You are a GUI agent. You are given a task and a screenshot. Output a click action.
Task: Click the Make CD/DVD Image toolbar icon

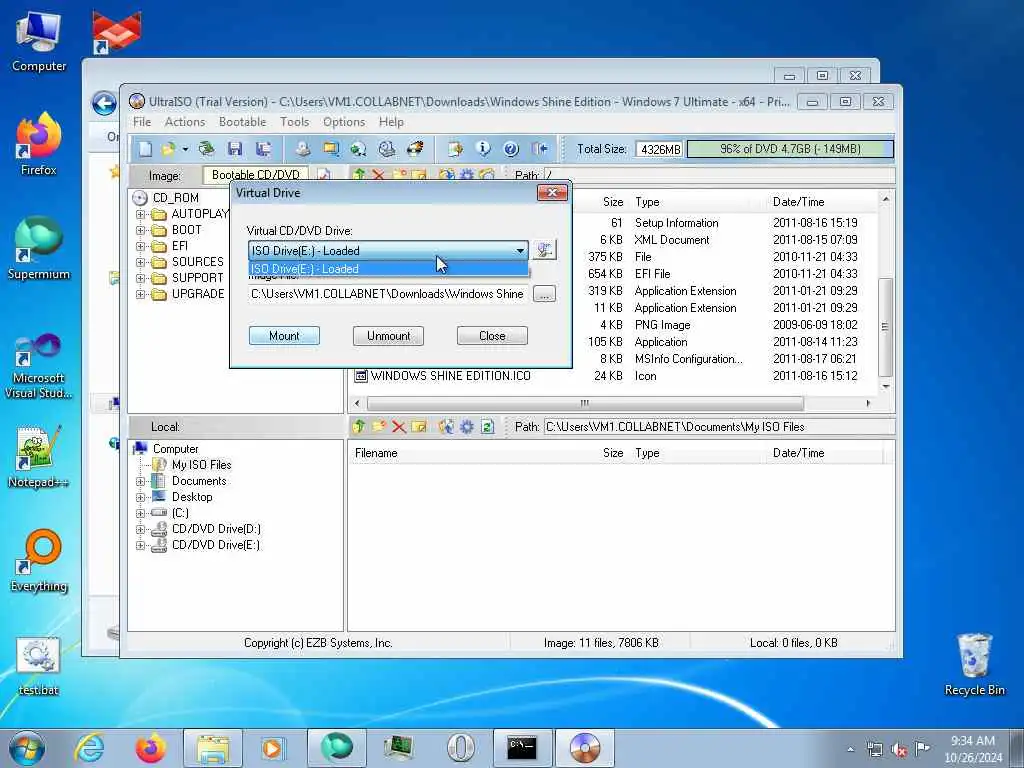[x=302, y=149]
